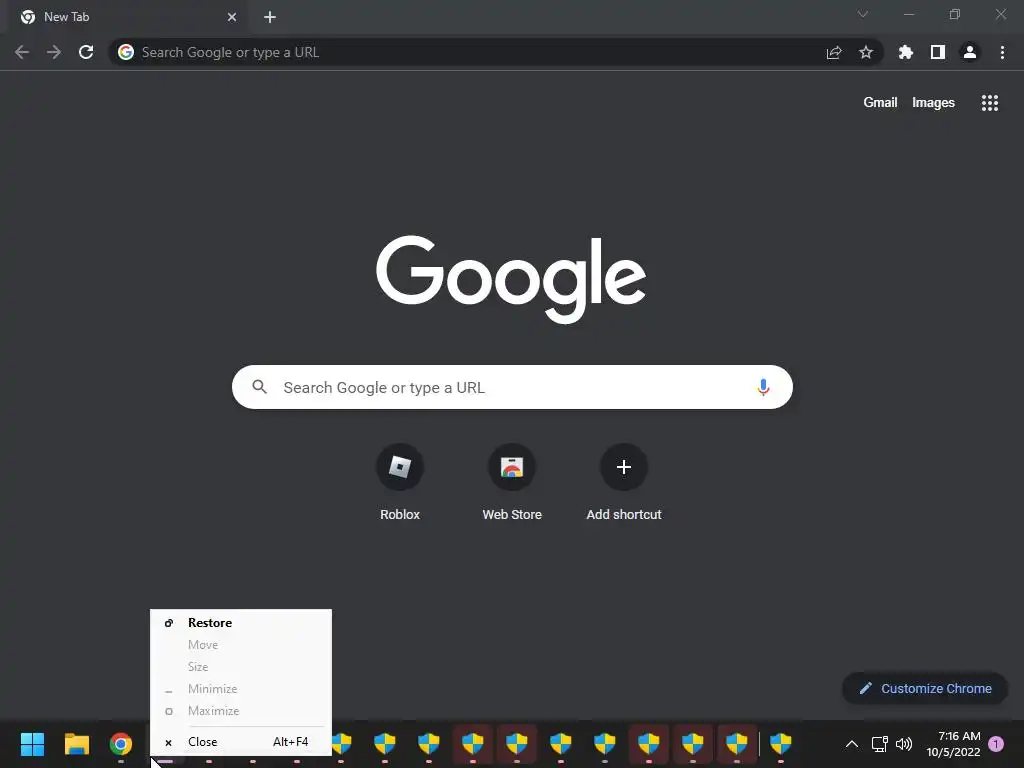The image size is (1024, 768).
Task: Open the Windows Start menu
Action: point(32,744)
